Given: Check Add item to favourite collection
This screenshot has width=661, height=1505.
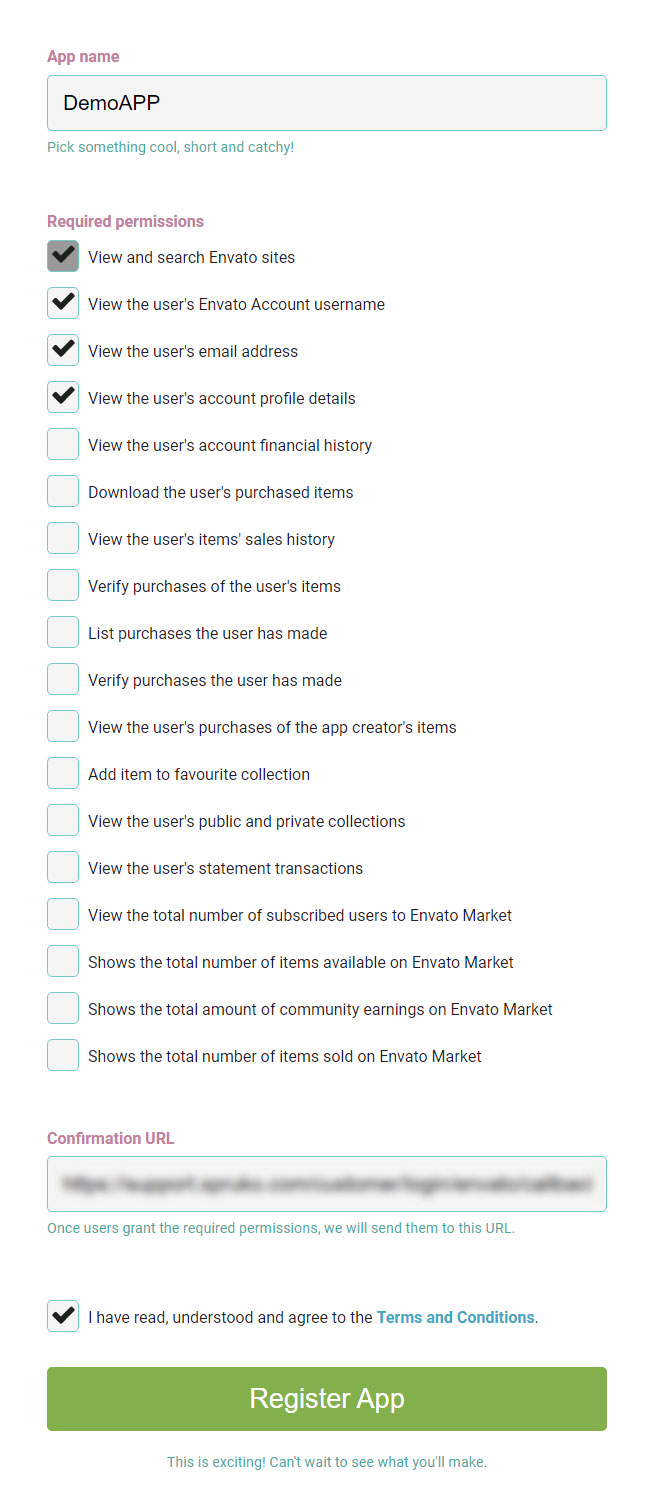Looking at the screenshot, I should 63,774.
